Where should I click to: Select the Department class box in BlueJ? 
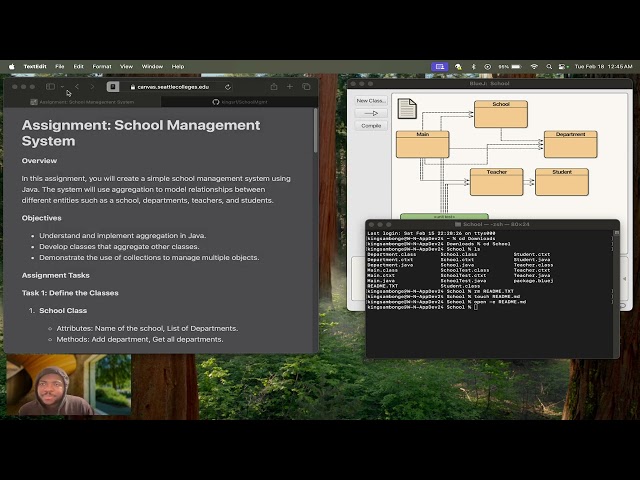coord(571,144)
